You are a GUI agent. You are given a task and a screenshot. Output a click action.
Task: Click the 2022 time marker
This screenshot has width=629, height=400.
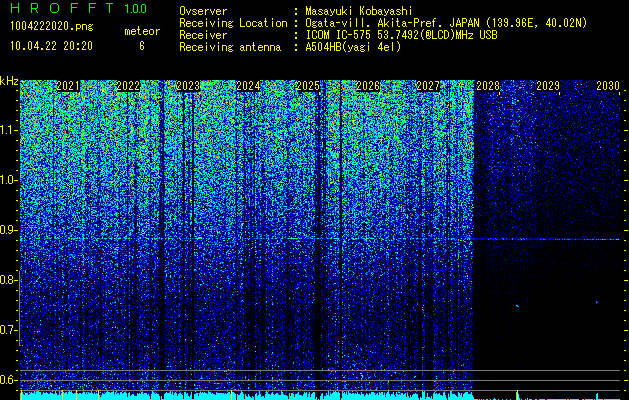point(128,86)
